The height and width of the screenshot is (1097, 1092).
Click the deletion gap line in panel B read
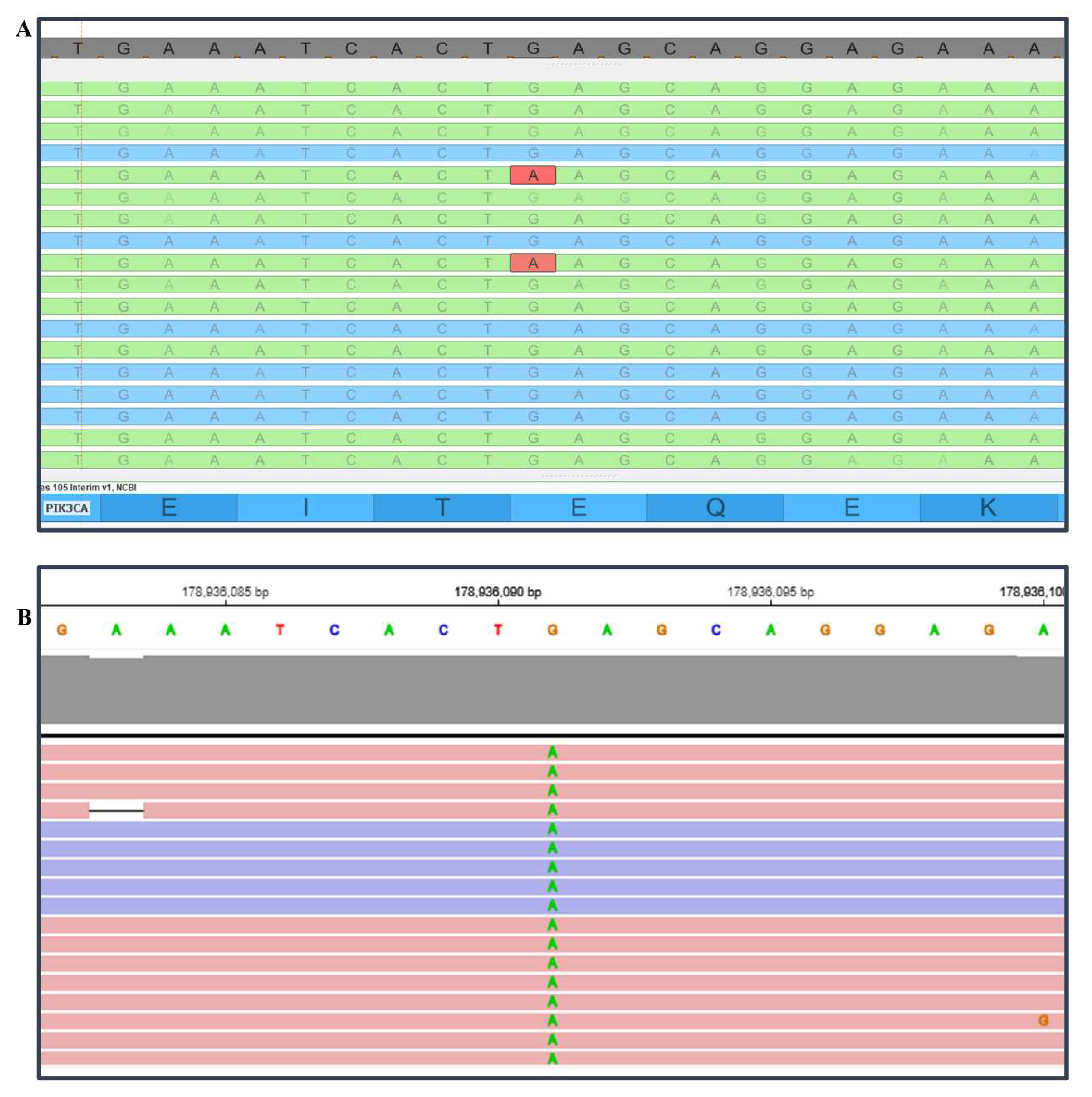click(x=116, y=811)
